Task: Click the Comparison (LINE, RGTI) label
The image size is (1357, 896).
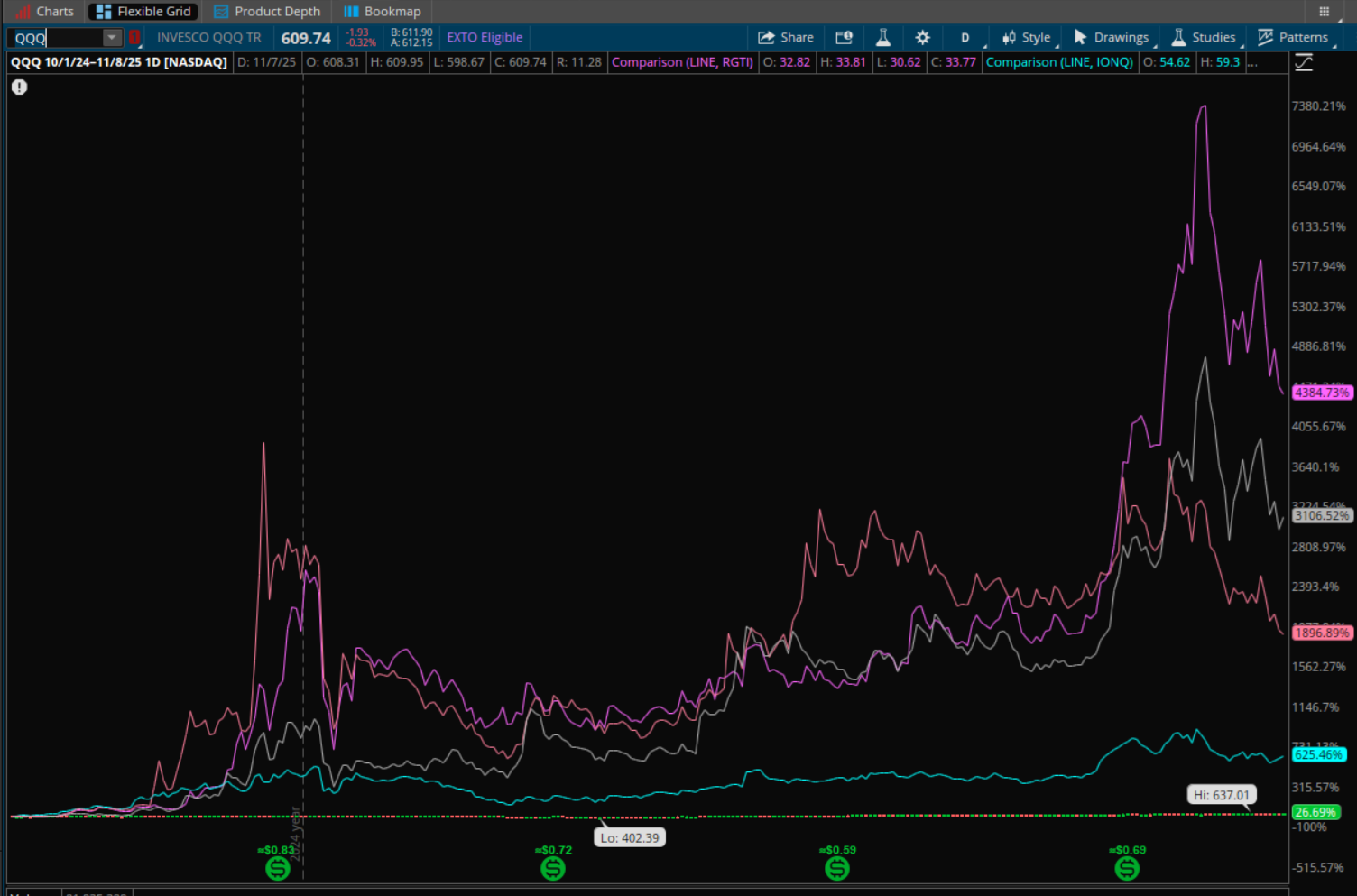Action: (x=682, y=62)
